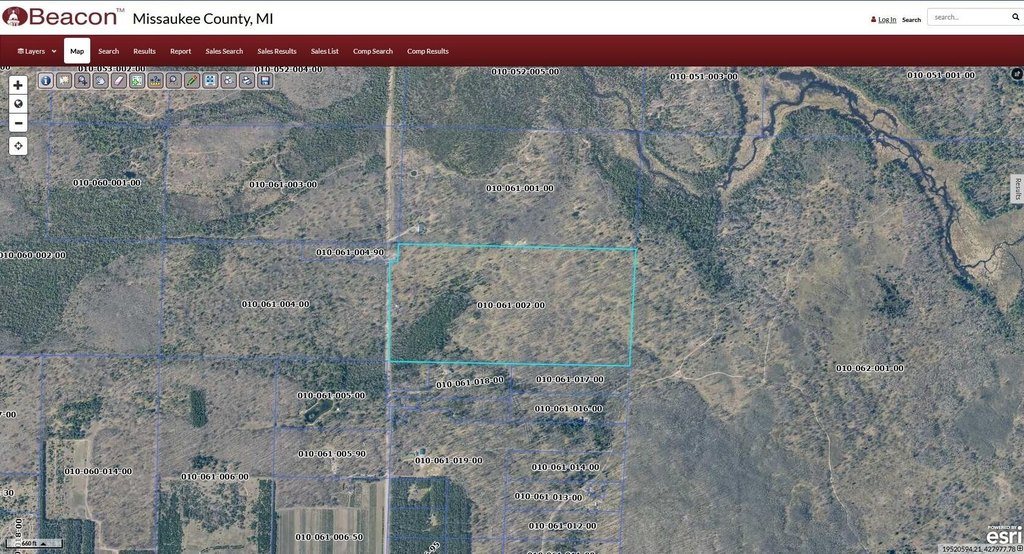Click the fit-to-extent arrows tool

(x=210, y=80)
